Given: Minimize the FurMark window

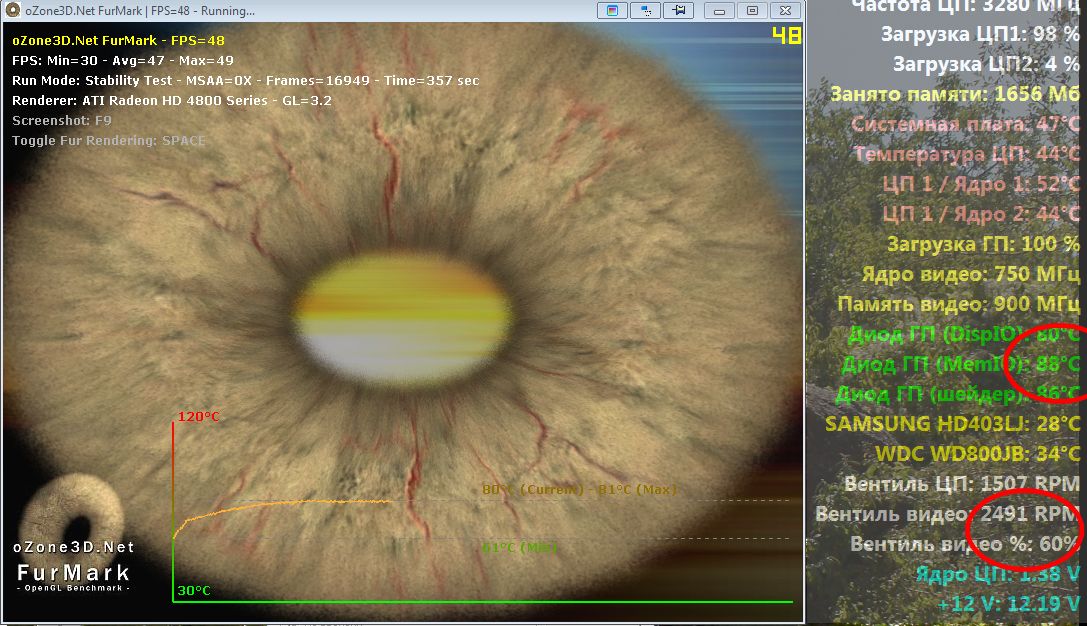Looking at the screenshot, I should pos(720,11).
